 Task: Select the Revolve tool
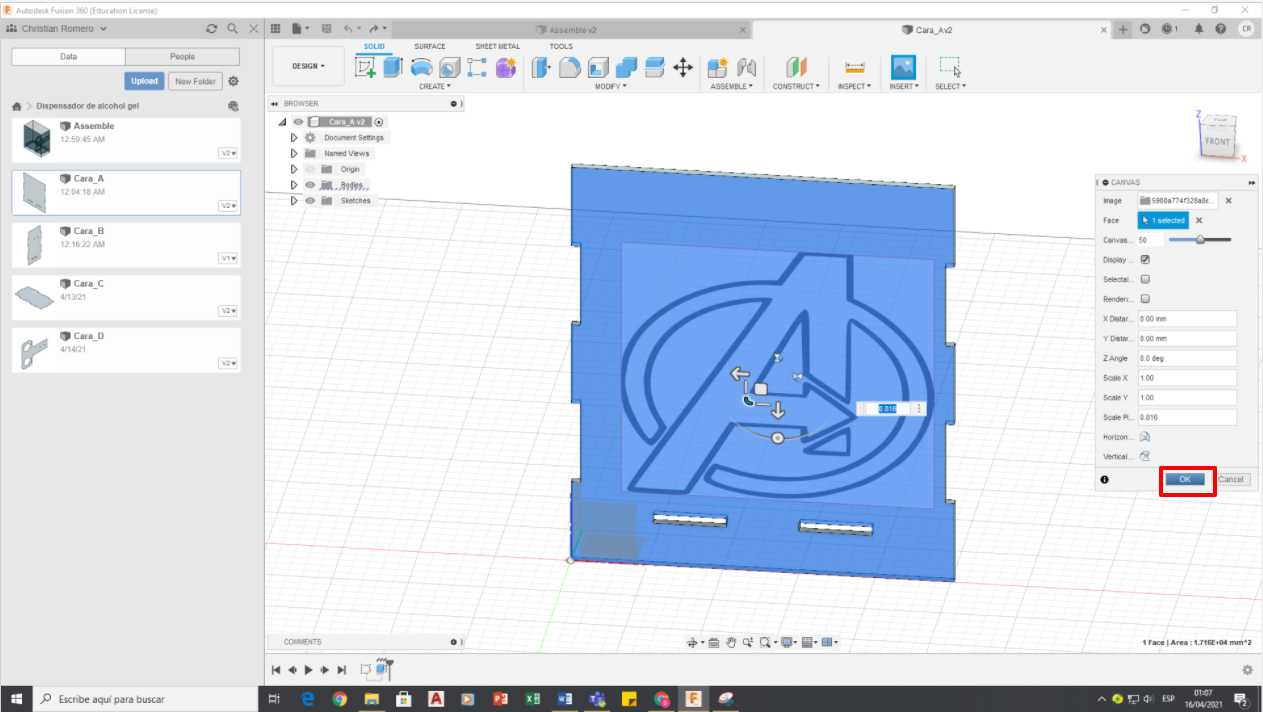[x=421, y=67]
